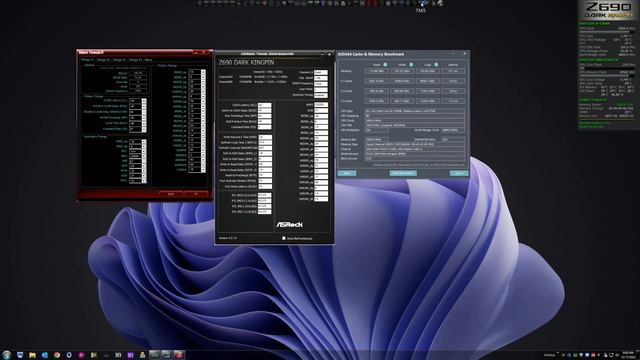The image size is (640, 360).
Task: Click Close button in AIDA64 benchmark window
Action: coord(459,173)
